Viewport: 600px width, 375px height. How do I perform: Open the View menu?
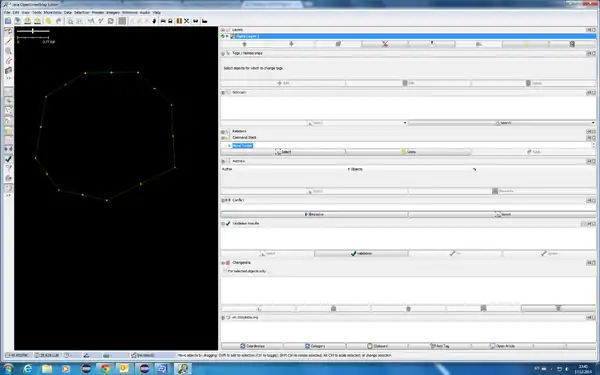(x=26, y=13)
